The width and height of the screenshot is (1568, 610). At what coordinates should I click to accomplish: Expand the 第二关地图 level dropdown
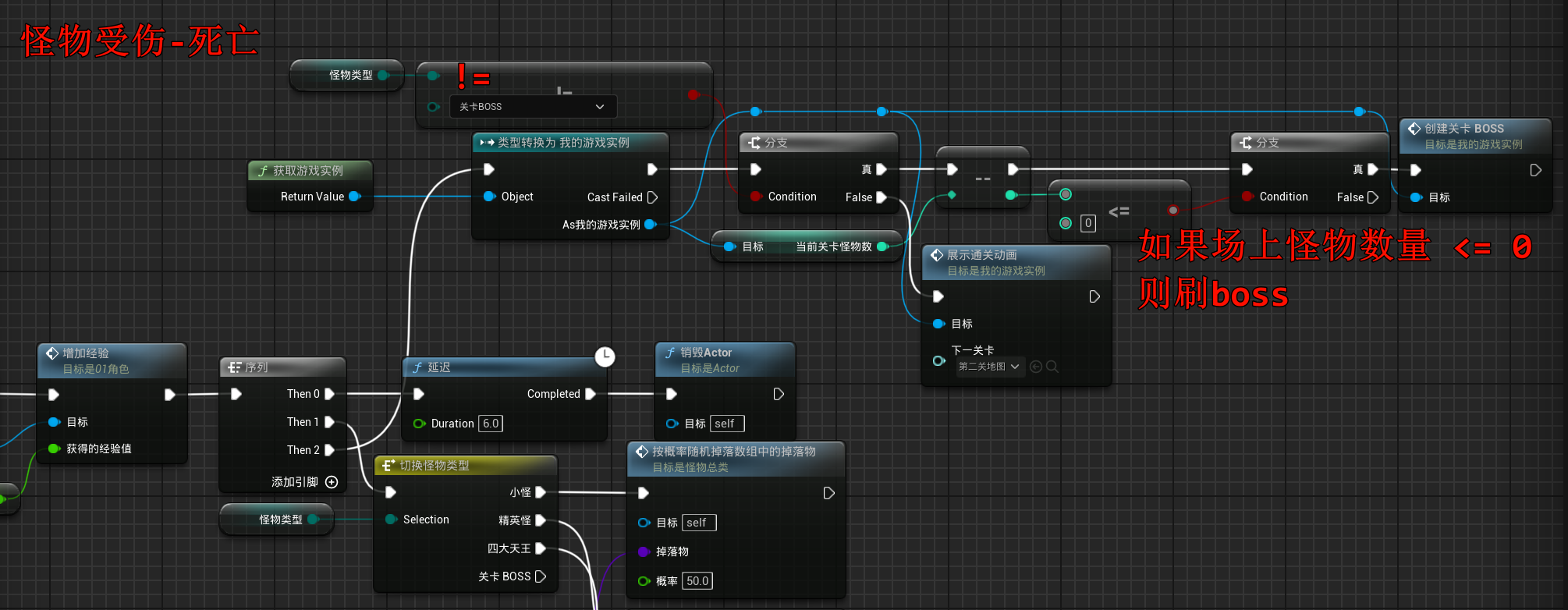pos(1015,367)
